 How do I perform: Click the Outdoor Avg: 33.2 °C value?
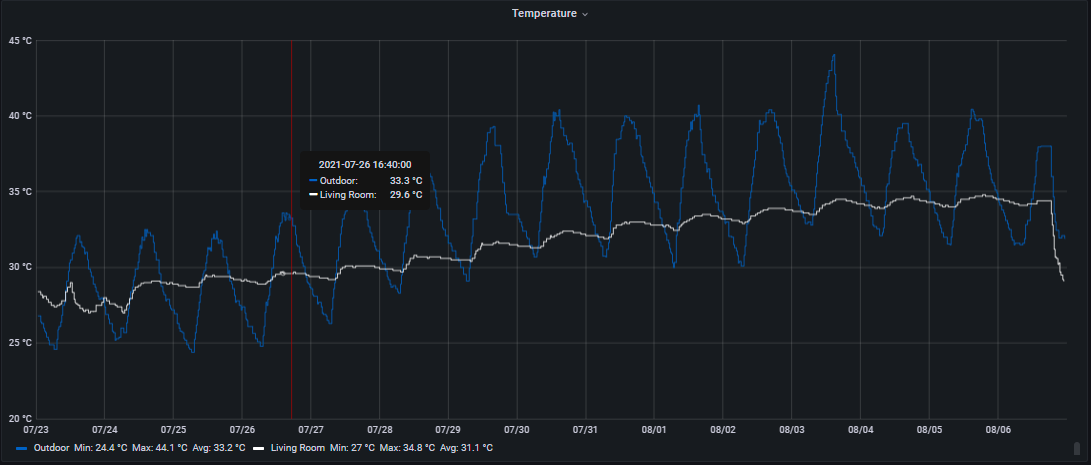[x=218, y=448]
